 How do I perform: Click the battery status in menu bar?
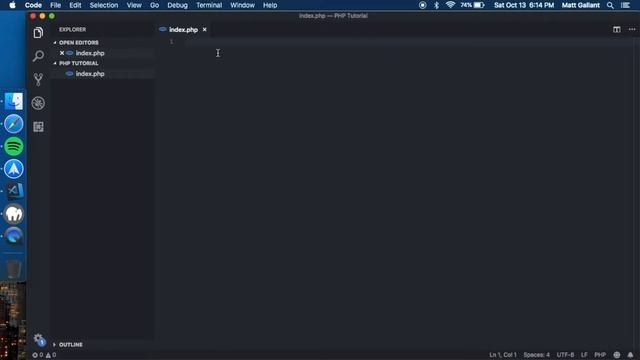point(473,5)
